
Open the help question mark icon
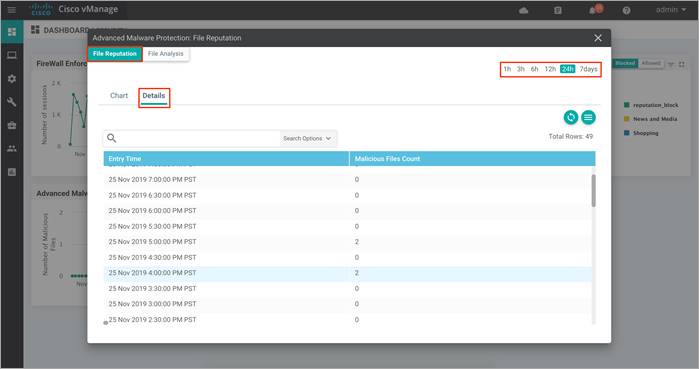click(626, 10)
